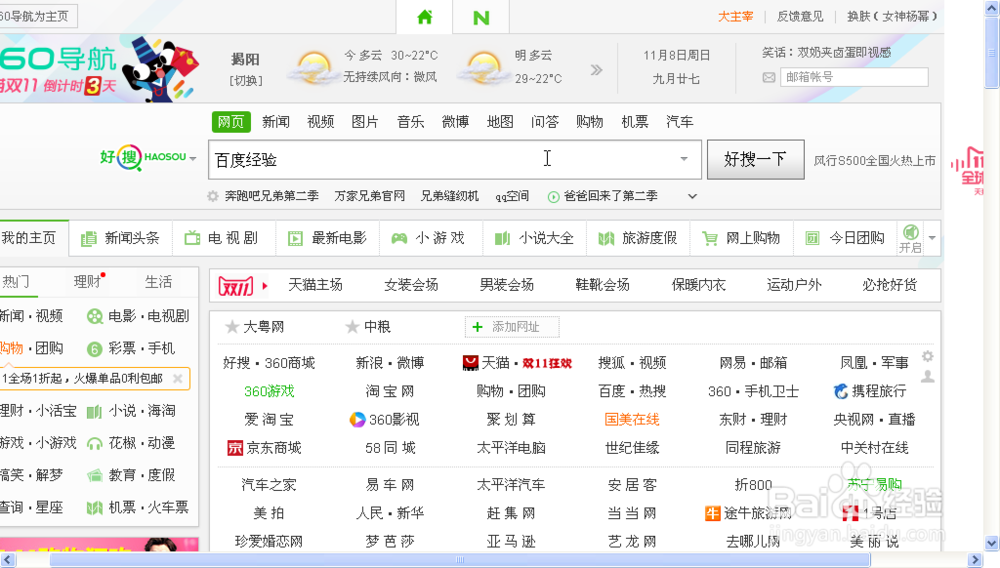Click the user profile icon beside grid
The height and width of the screenshot is (568, 1000).
pos(927,377)
